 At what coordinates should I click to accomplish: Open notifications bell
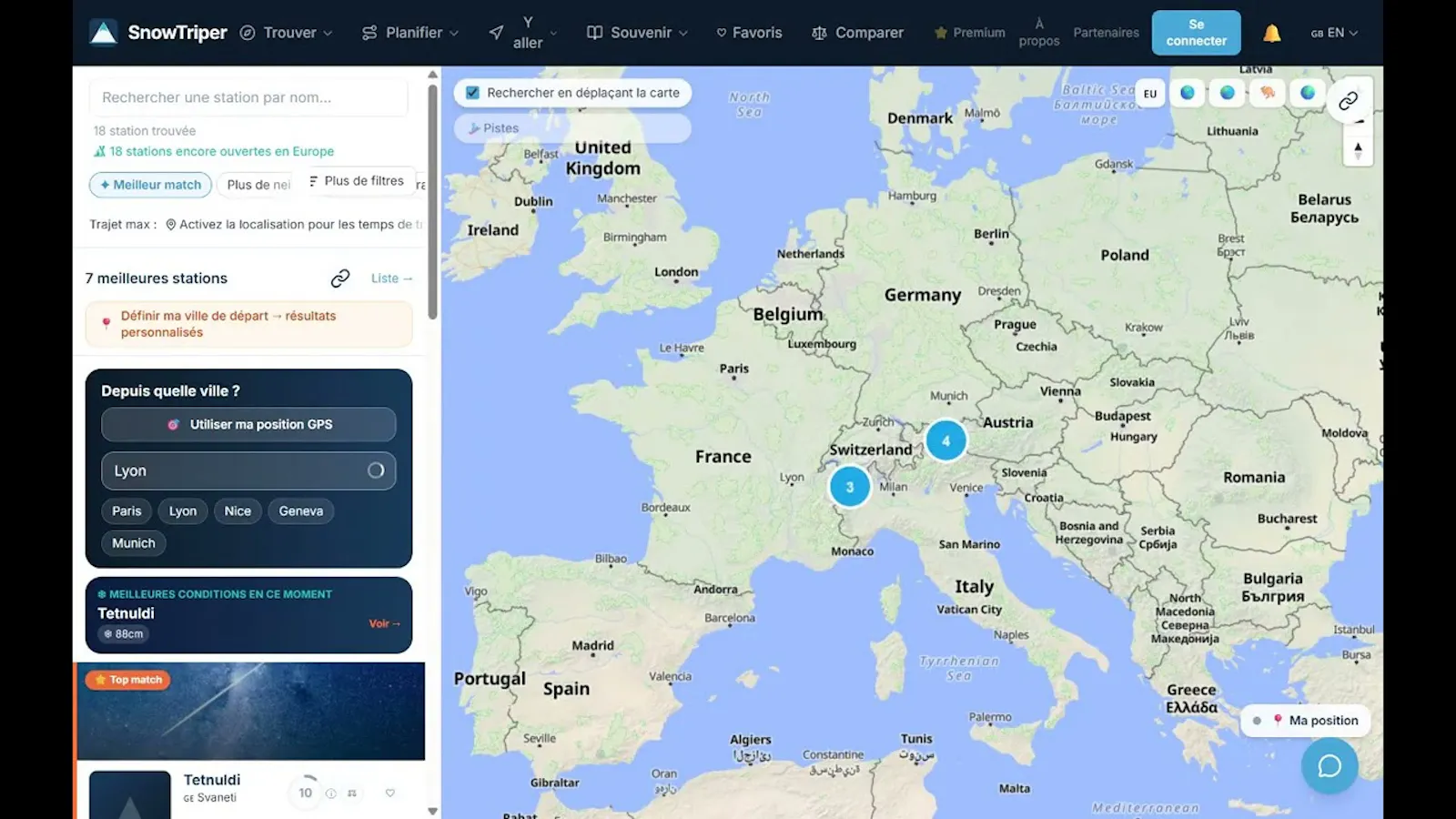(1271, 33)
